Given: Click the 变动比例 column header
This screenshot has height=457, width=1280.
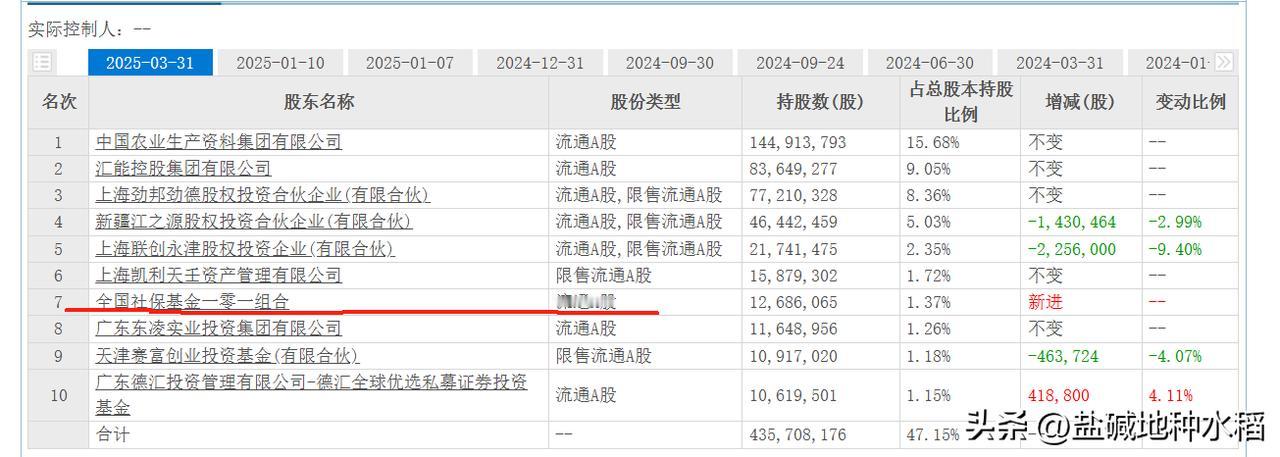Looking at the screenshot, I should coord(1190,101).
